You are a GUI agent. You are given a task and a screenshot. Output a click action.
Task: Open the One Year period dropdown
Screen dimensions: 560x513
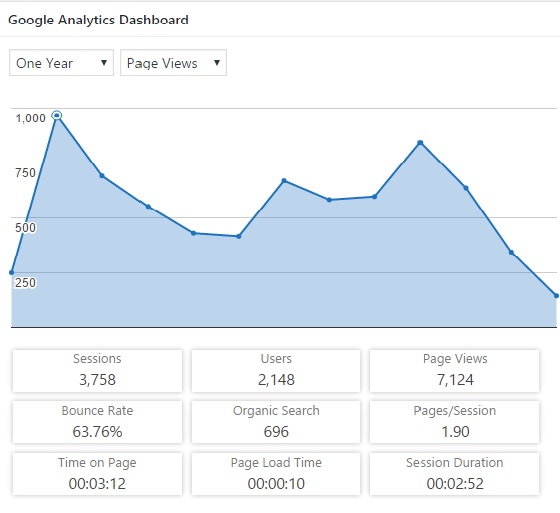(61, 63)
